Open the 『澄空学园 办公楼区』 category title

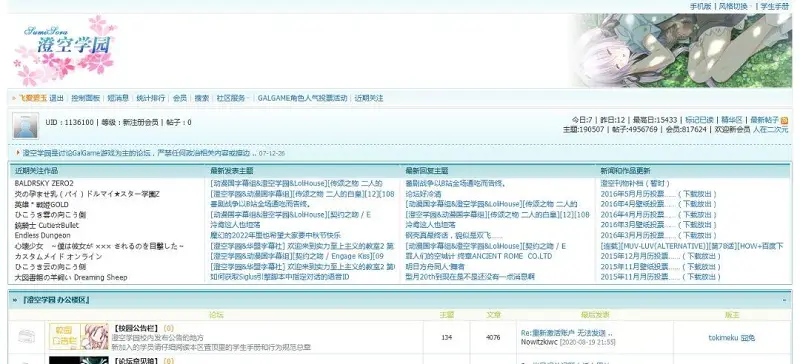pyautogui.click(x=57, y=300)
